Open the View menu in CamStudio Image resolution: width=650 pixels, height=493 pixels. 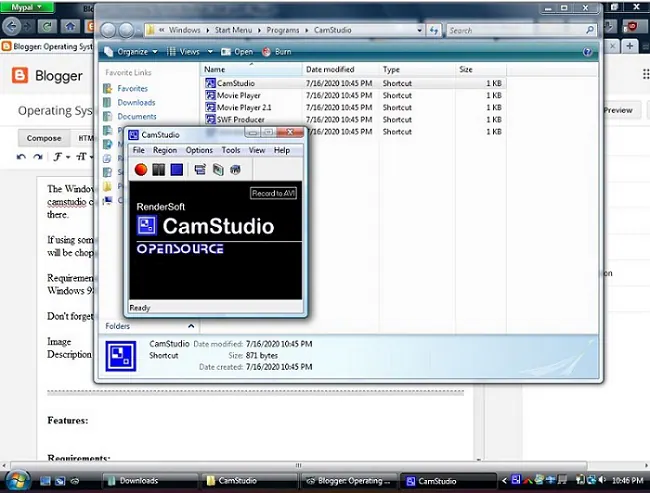point(257,150)
